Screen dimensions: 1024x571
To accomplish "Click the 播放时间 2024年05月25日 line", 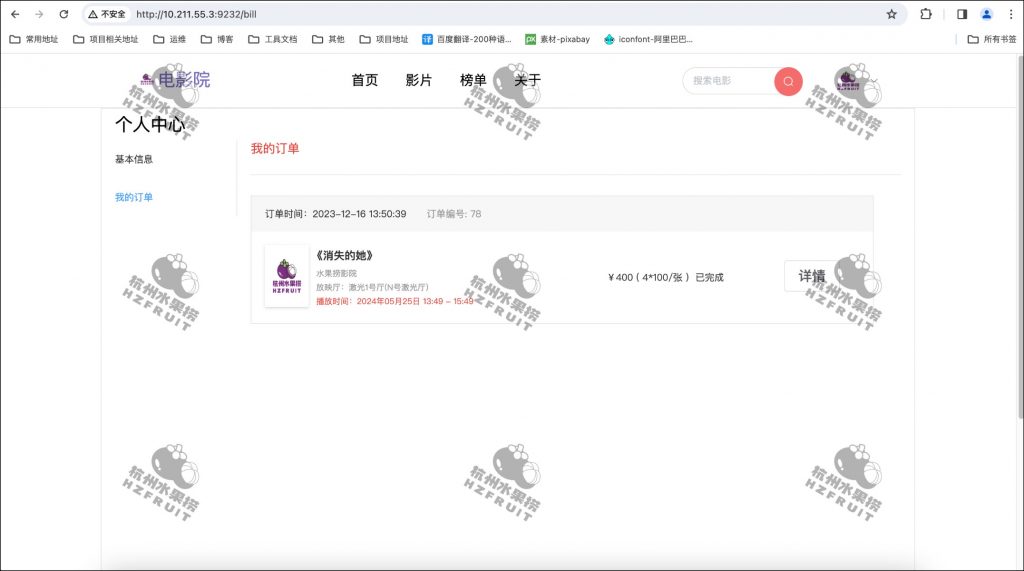I will (x=394, y=301).
